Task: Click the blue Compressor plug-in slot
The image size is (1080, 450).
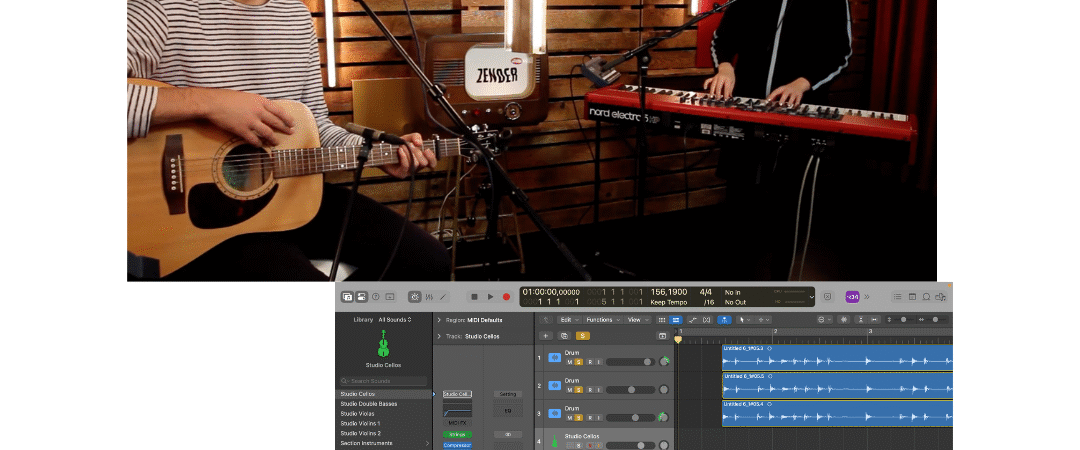Action: (x=457, y=445)
